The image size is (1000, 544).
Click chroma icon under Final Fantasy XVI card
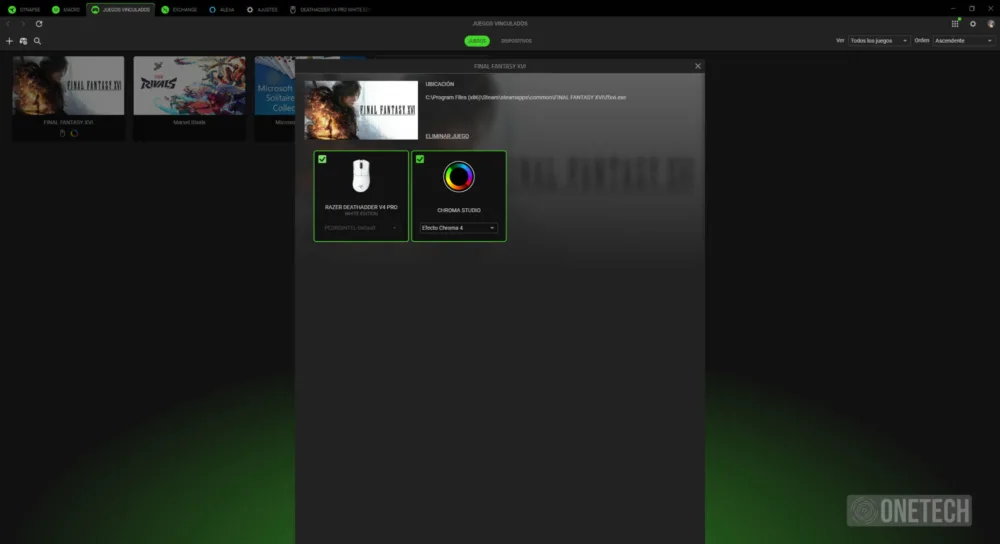point(74,133)
